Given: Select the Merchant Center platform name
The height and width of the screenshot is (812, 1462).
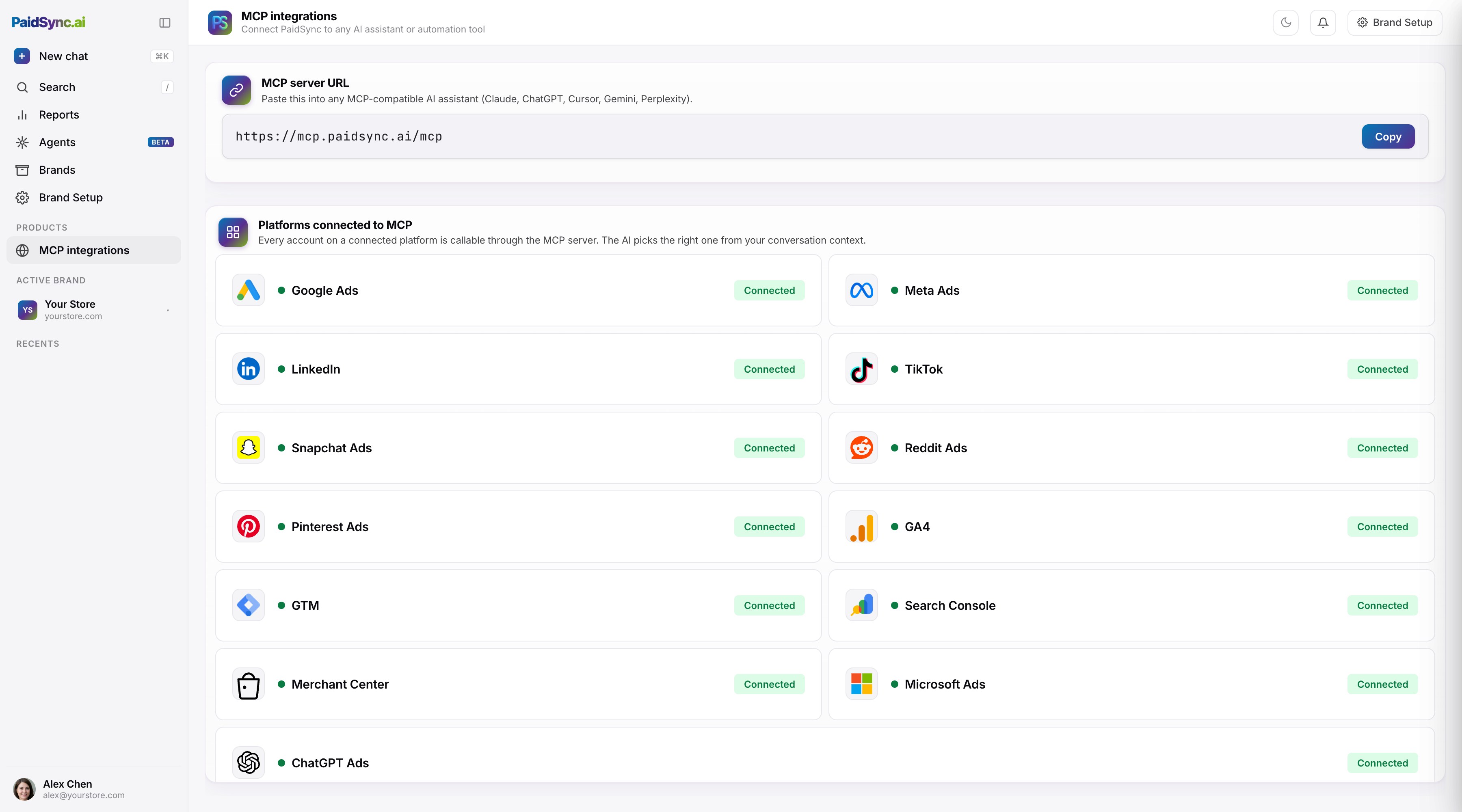Looking at the screenshot, I should point(340,685).
